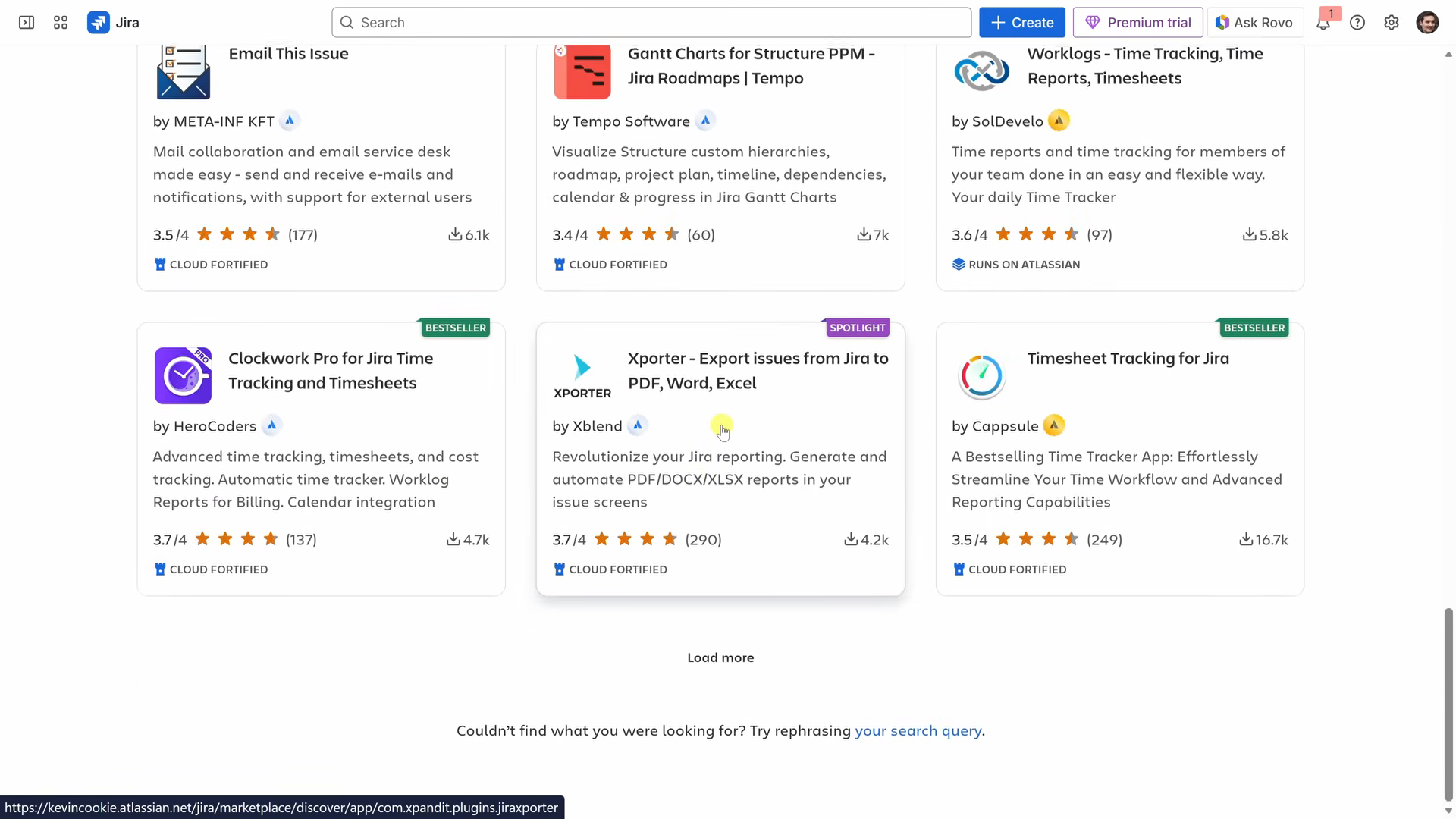Viewport: 1456px width, 819px height.
Task: Click the partner badge next to Xblend
Action: click(638, 425)
